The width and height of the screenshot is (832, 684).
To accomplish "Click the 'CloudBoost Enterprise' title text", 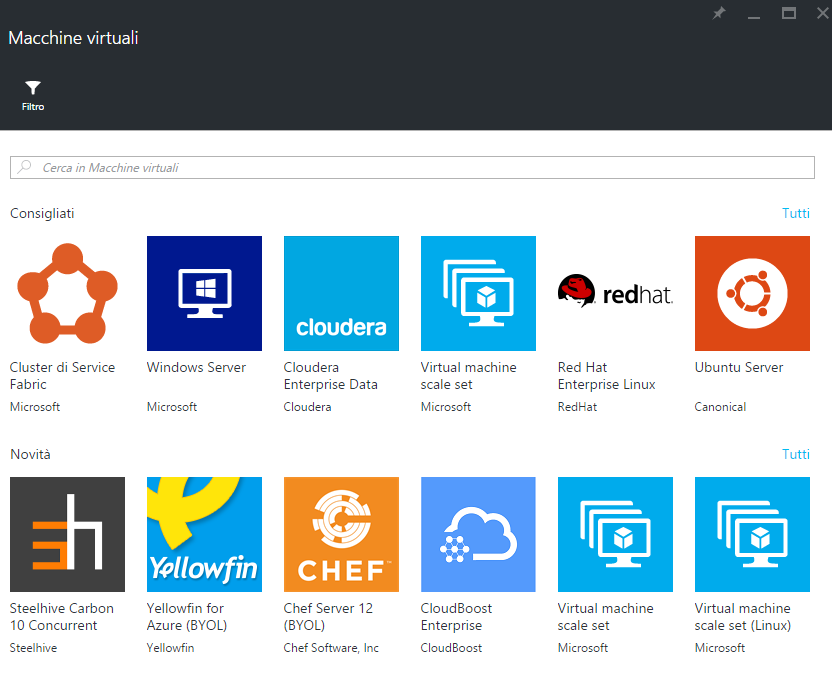I will pos(456,617).
